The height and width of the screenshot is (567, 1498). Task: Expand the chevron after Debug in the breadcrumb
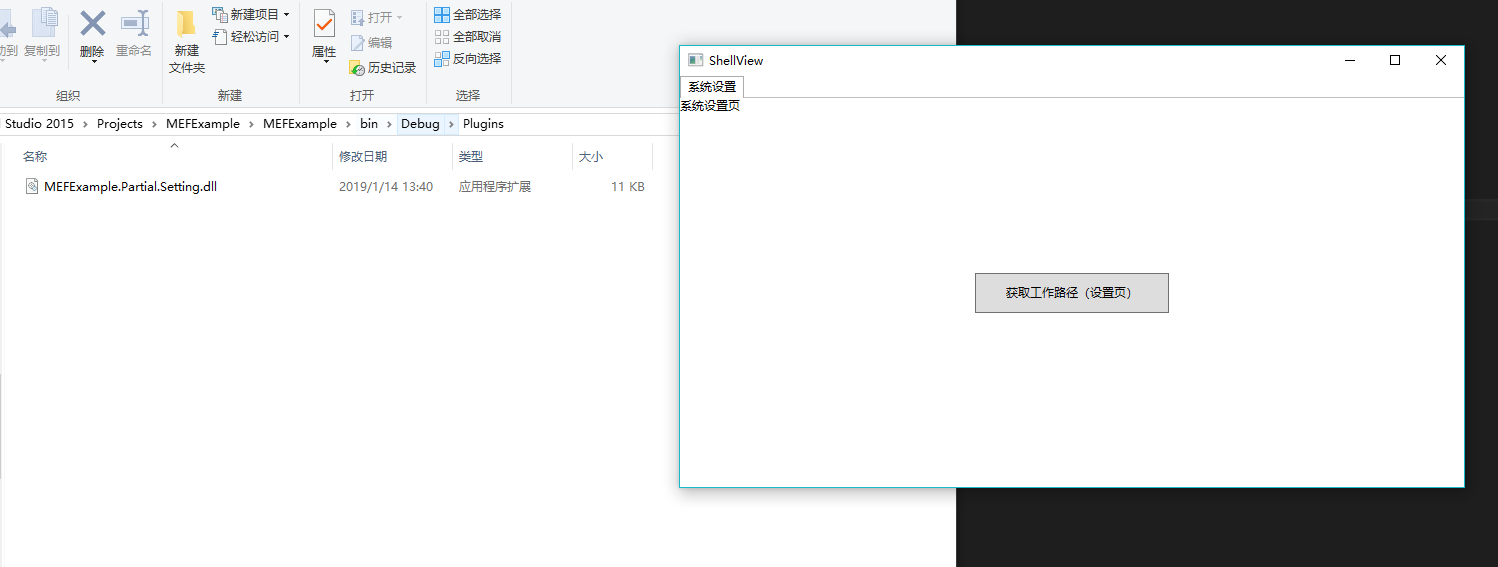tap(451, 124)
